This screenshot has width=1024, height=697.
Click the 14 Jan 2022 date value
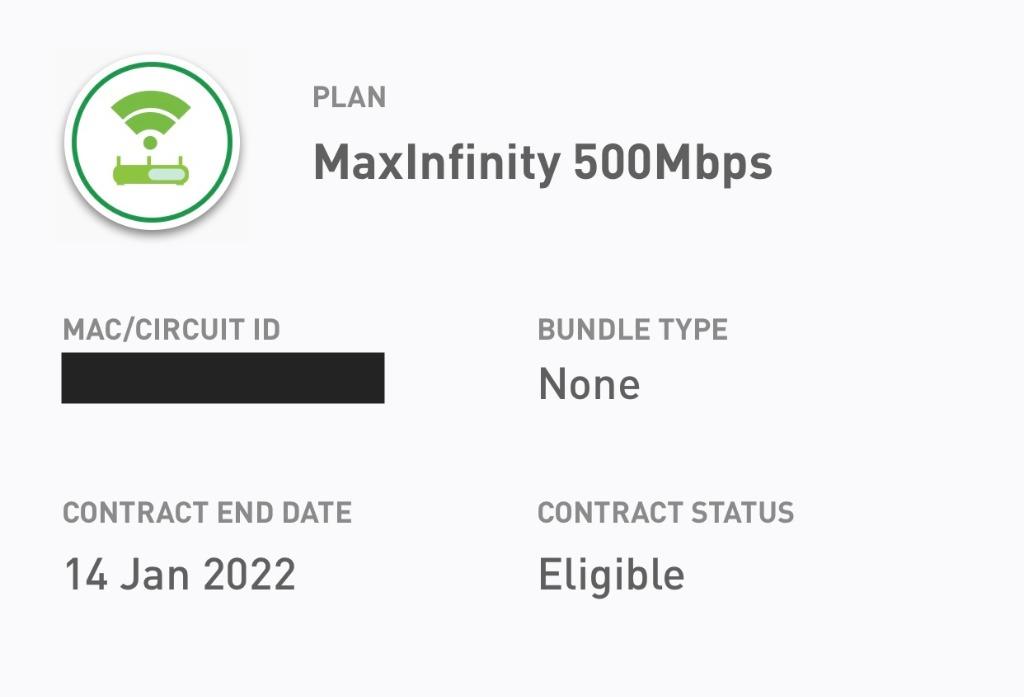(179, 573)
